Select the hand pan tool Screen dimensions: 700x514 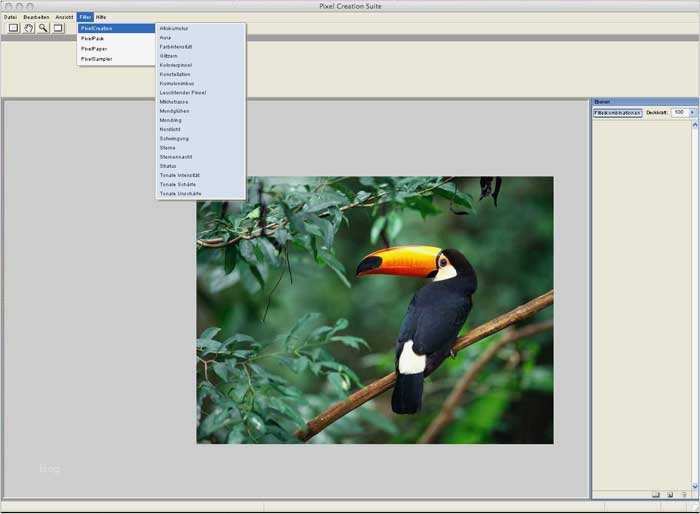pyautogui.click(x=29, y=28)
